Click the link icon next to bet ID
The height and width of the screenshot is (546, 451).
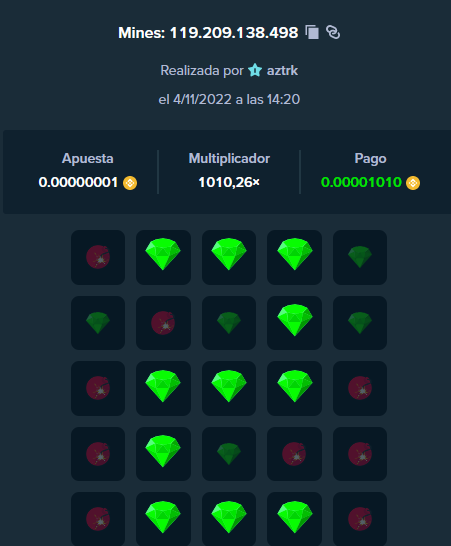pyautogui.click(x=333, y=32)
